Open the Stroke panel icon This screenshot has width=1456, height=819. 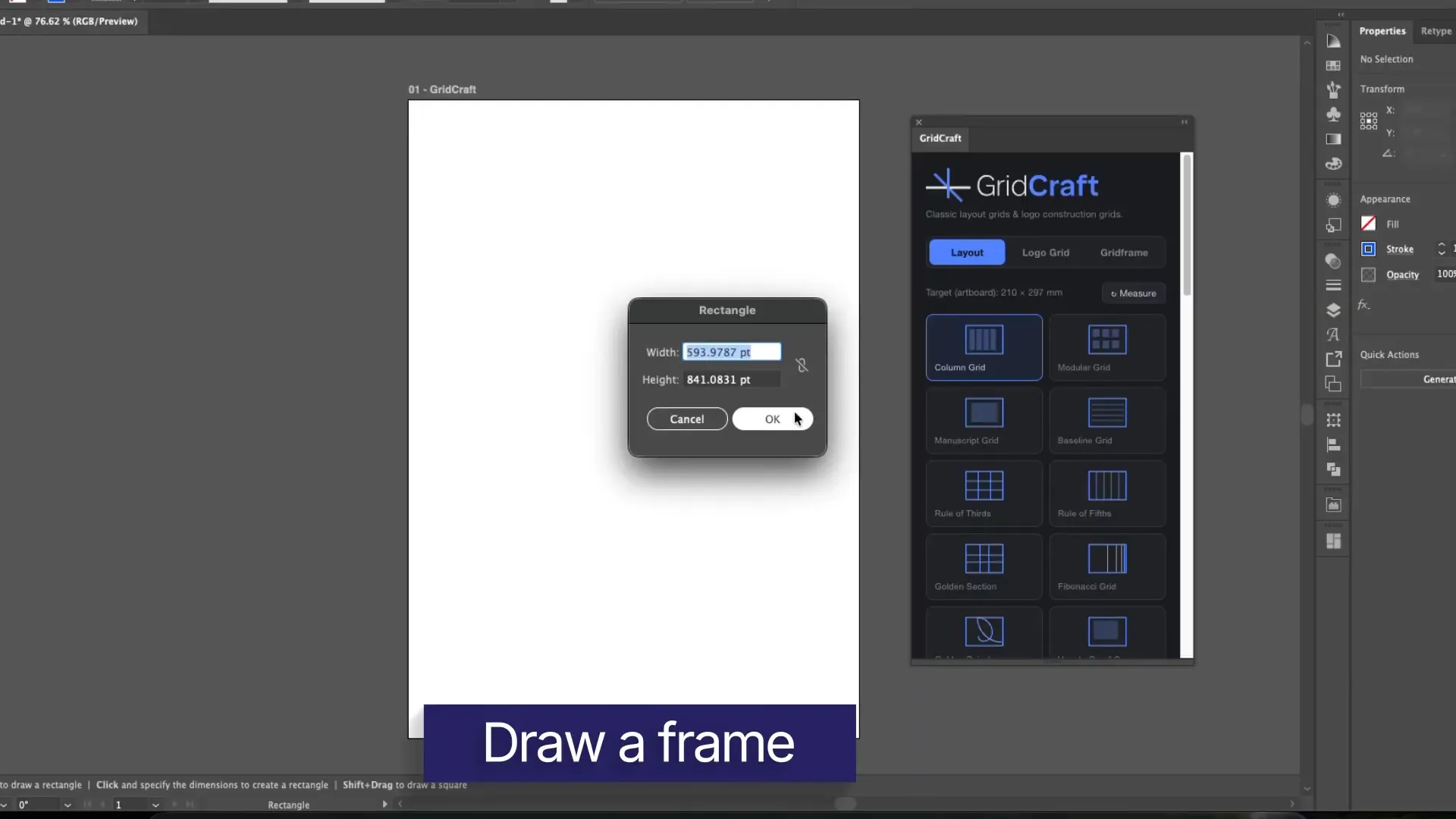pyautogui.click(x=1333, y=286)
